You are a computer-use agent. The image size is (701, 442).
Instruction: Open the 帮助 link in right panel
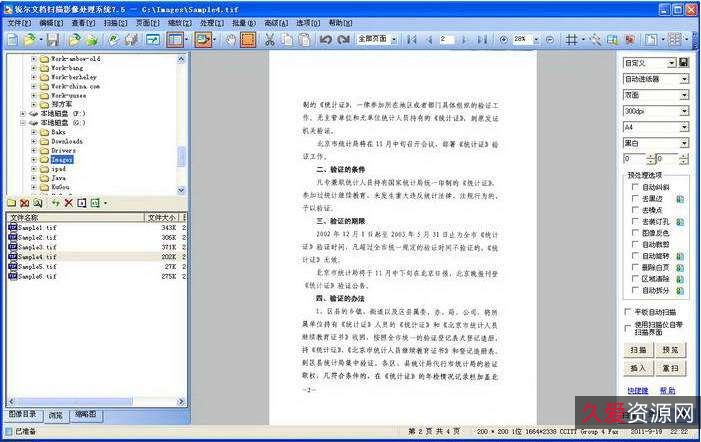667,391
